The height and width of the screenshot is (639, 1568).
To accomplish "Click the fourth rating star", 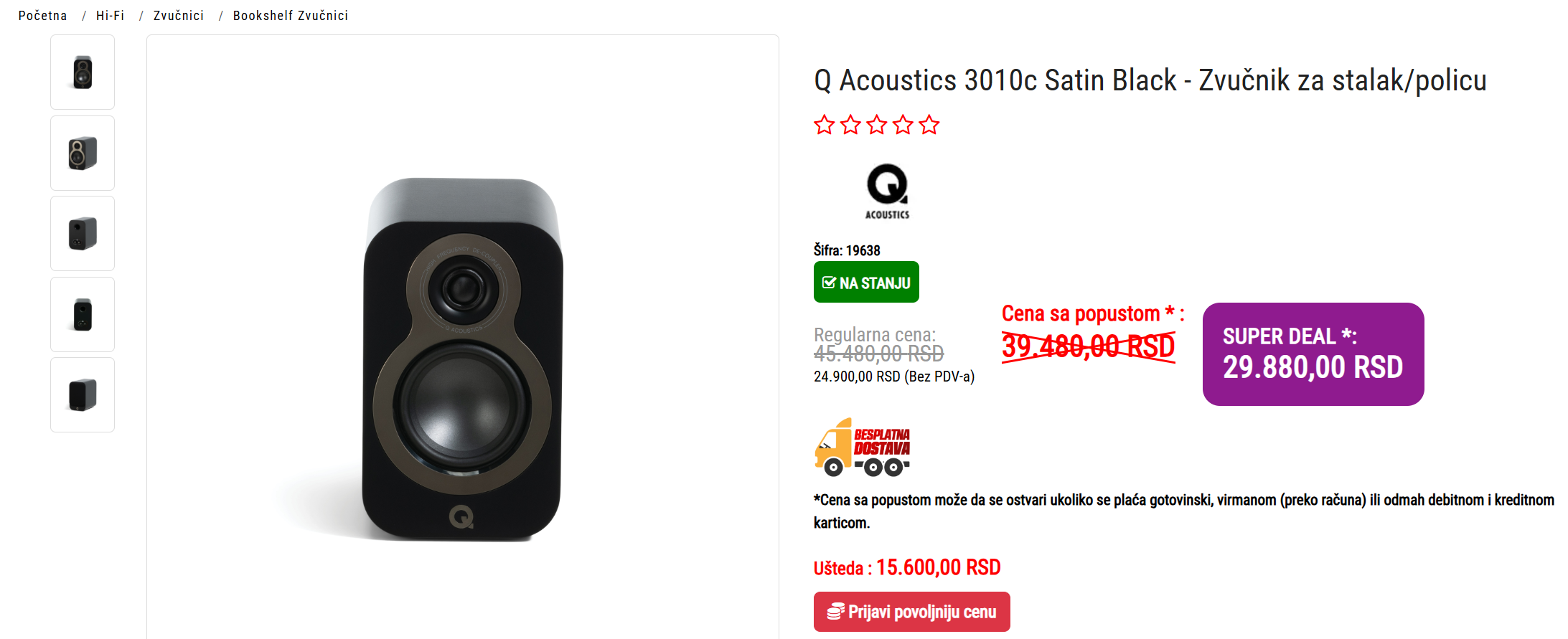I will pyautogui.click(x=903, y=126).
